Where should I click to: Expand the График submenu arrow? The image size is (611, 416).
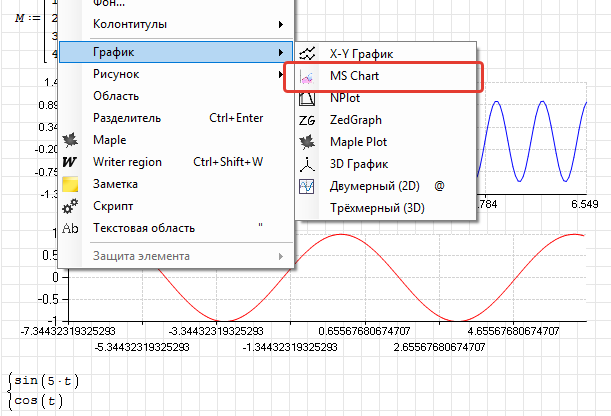point(280,51)
